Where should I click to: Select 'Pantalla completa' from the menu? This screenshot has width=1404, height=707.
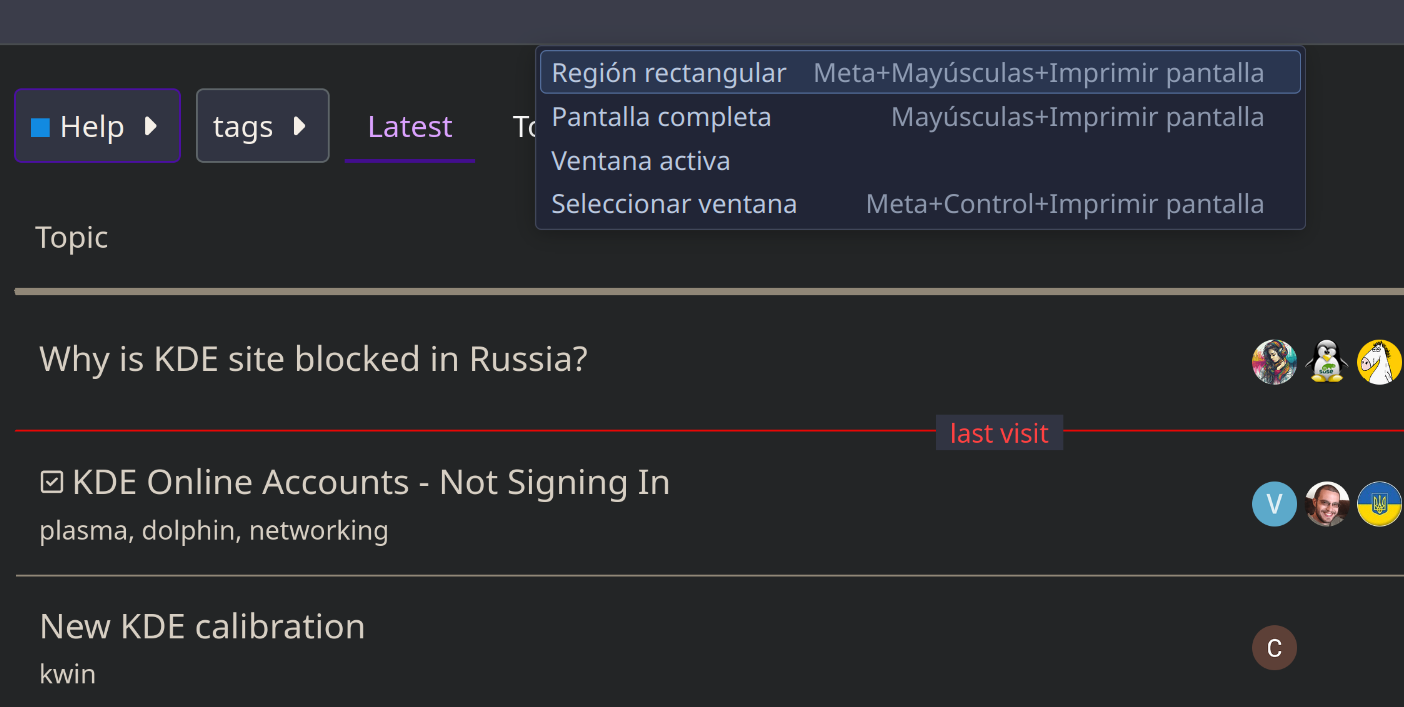(x=661, y=117)
